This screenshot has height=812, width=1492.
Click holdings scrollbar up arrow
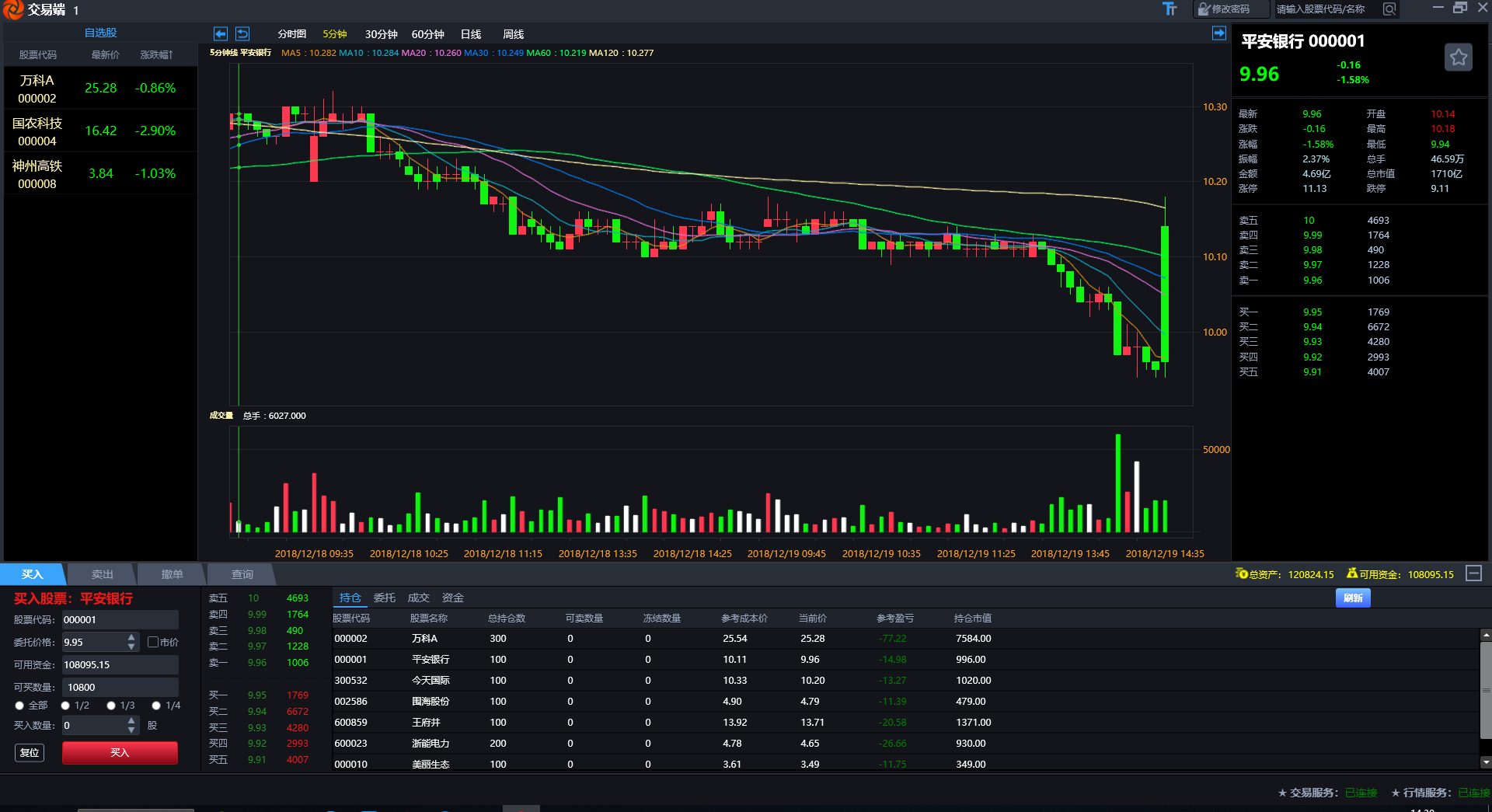pyautogui.click(x=1486, y=635)
